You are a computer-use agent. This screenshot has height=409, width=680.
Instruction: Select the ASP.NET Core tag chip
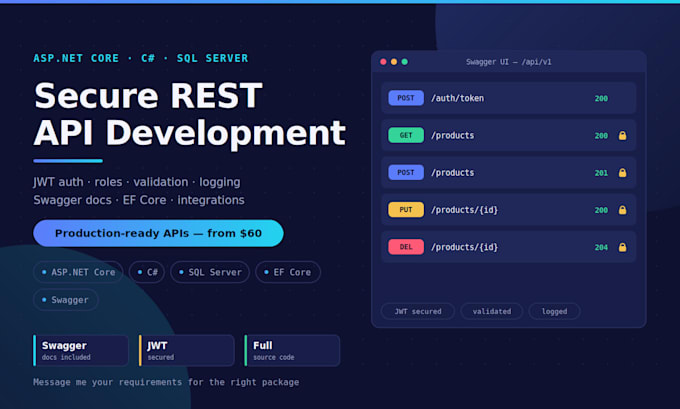point(78,272)
